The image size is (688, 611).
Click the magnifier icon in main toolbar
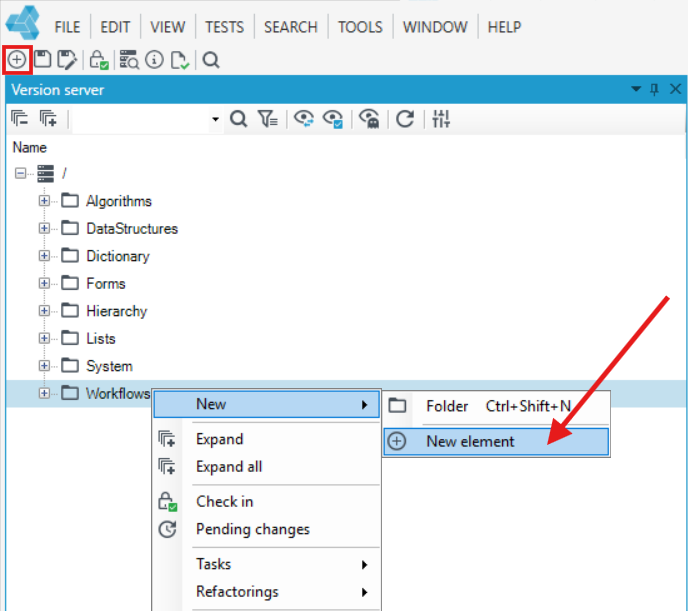coord(211,60)
